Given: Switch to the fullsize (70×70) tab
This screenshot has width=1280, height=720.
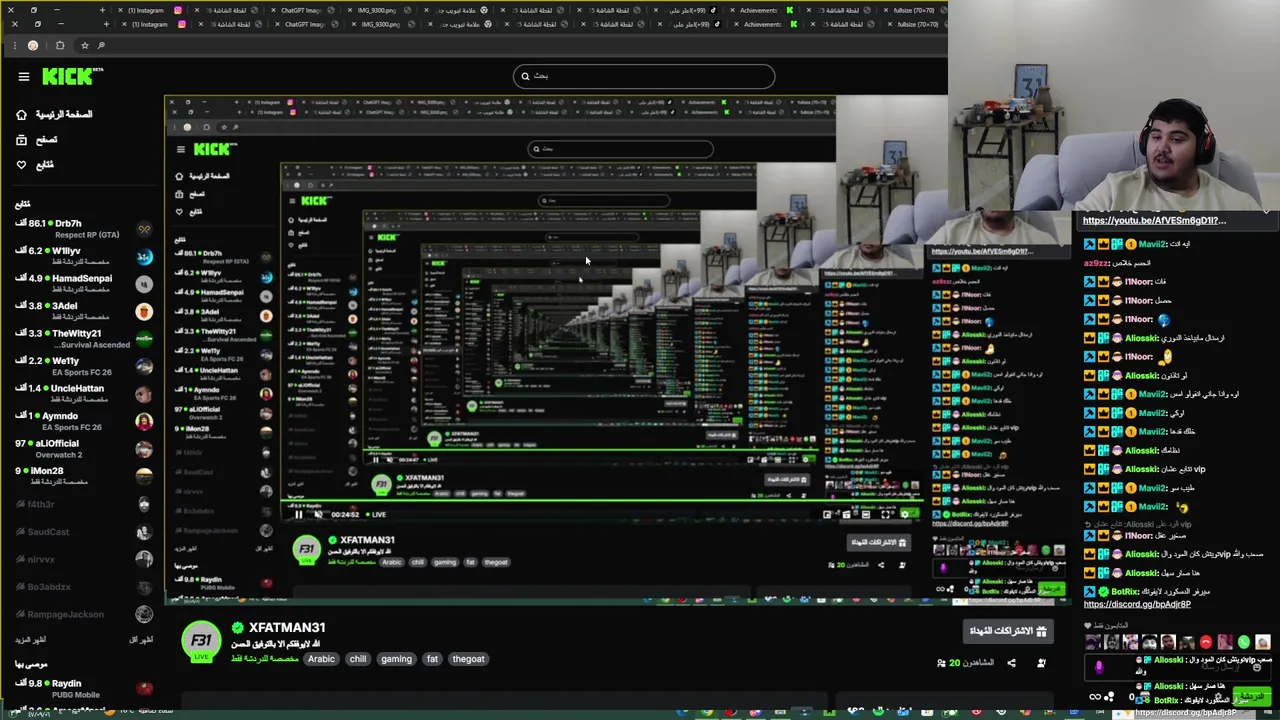Looking at the screenshot, I should [916, 24].
